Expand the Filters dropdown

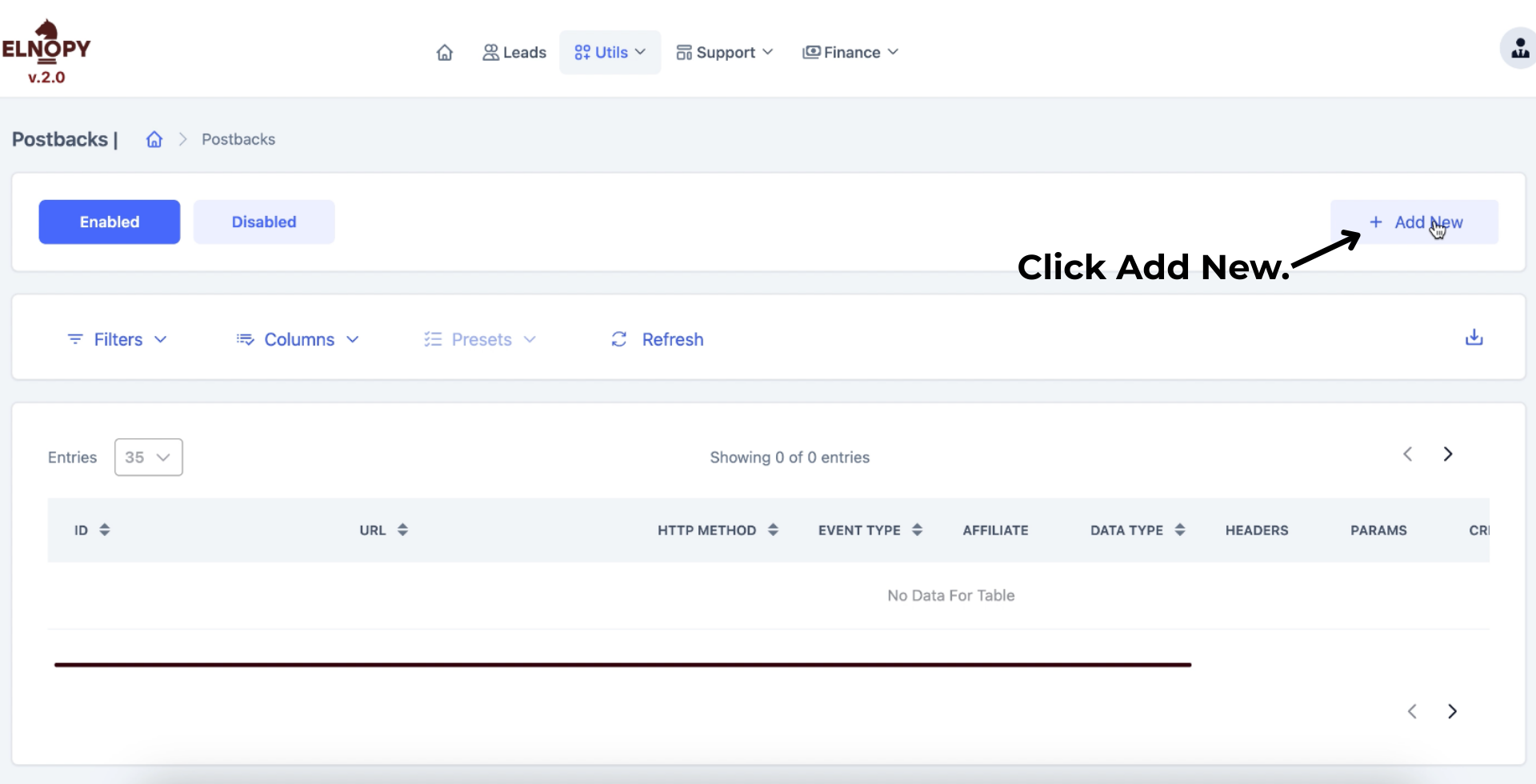[x=118, y=340]
